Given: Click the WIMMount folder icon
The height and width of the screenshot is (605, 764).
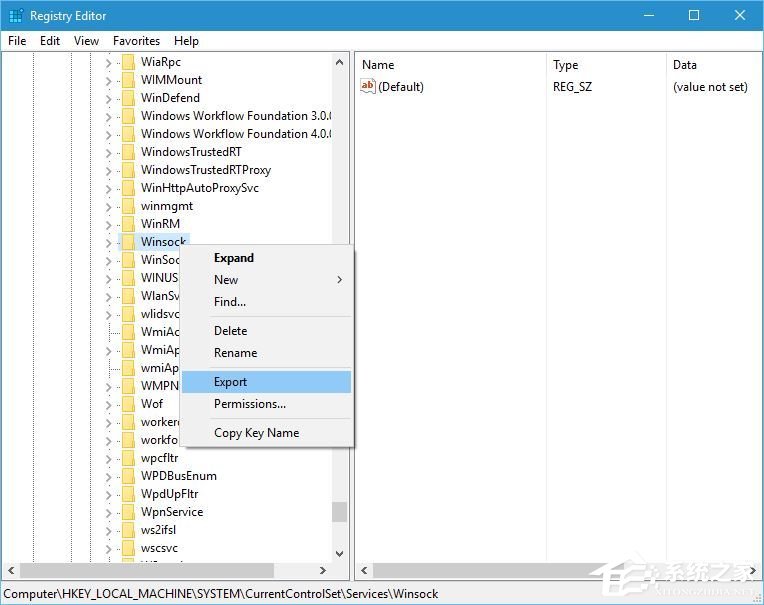Looking at the screenshot, I should pyautogui.click(x=127, y=80).
